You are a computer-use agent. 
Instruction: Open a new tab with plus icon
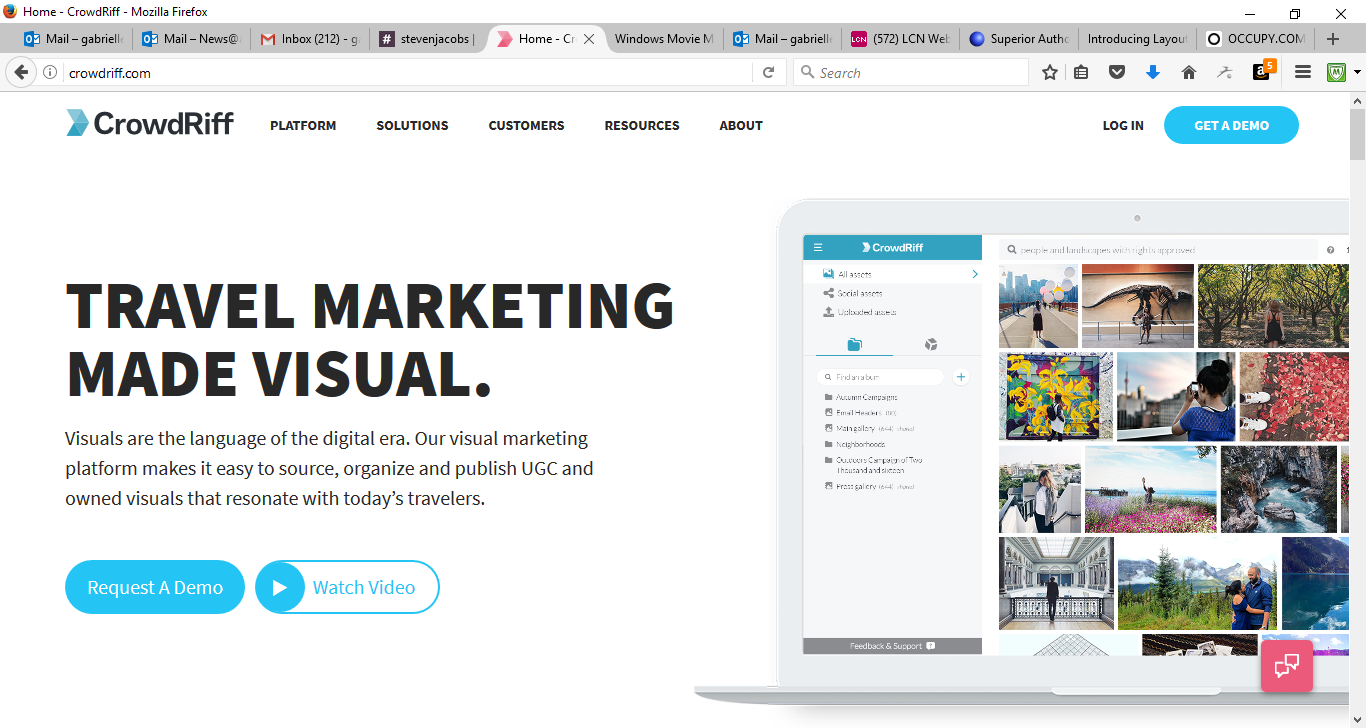pos(1333,39)
